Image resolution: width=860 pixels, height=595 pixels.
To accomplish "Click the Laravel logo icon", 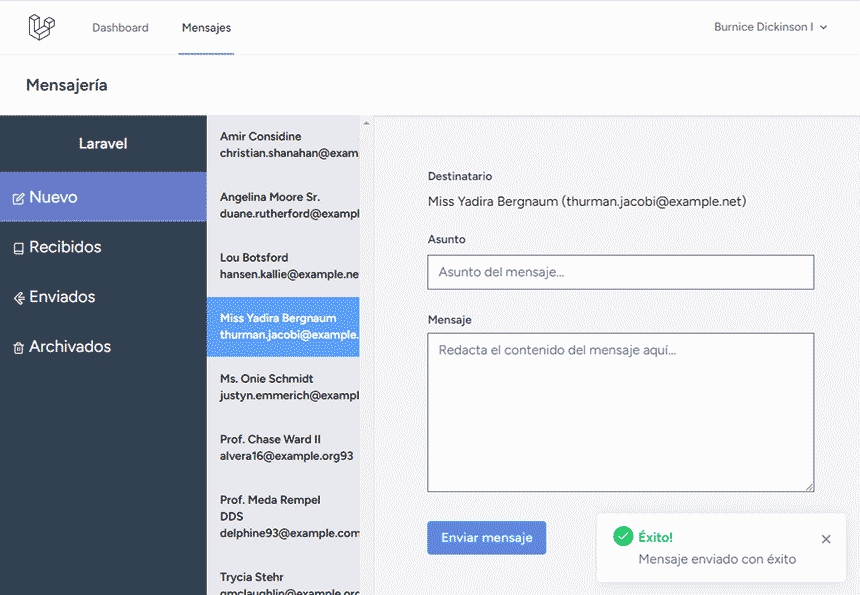I will pos(42,27).
